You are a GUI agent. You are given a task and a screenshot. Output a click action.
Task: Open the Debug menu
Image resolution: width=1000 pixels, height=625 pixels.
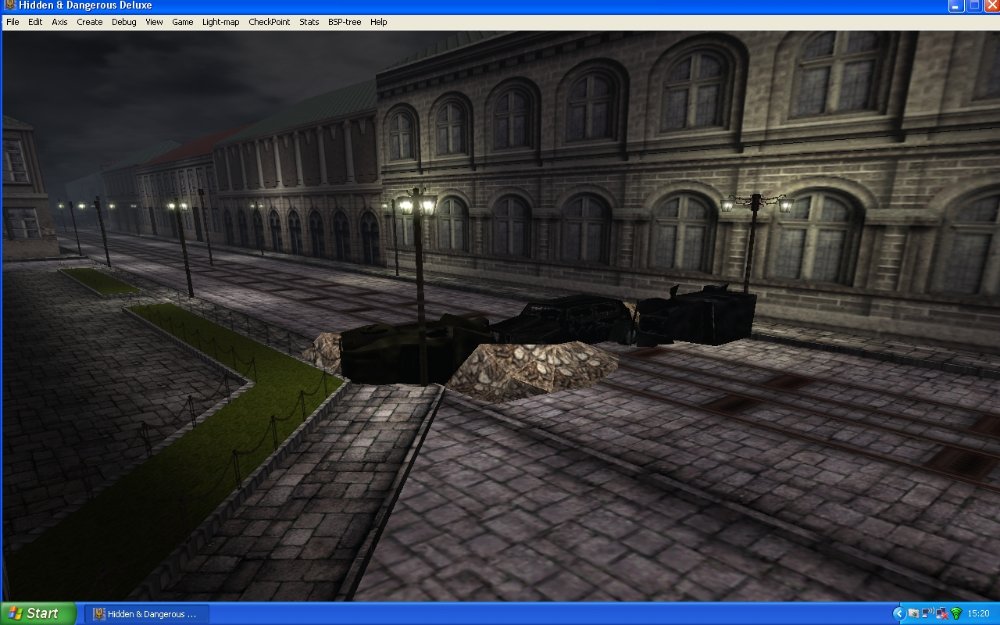(x=124, y=22)
